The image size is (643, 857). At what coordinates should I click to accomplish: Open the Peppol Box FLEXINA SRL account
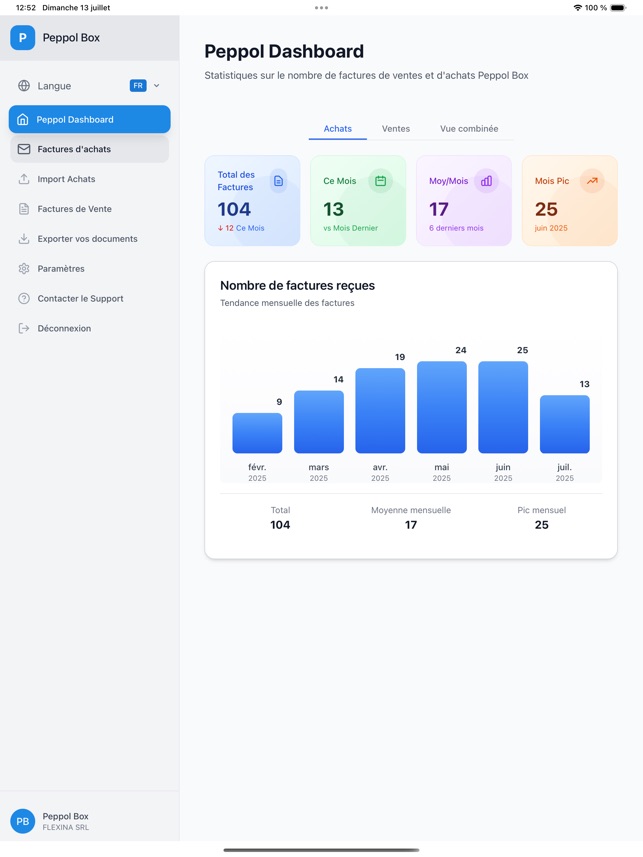tap(90, 821)
